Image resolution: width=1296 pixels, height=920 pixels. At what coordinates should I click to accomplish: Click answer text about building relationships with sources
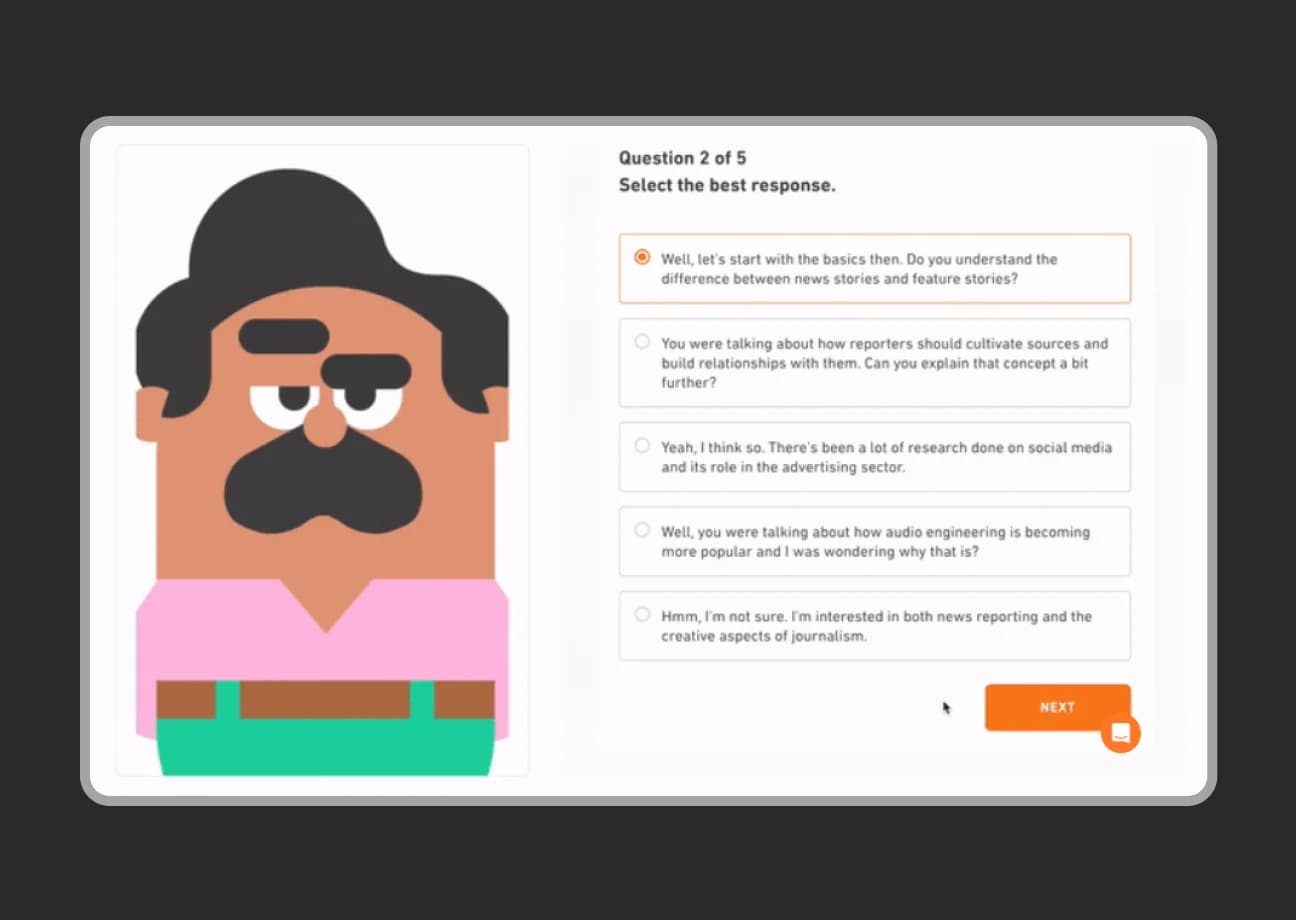(x=884, y=363)
